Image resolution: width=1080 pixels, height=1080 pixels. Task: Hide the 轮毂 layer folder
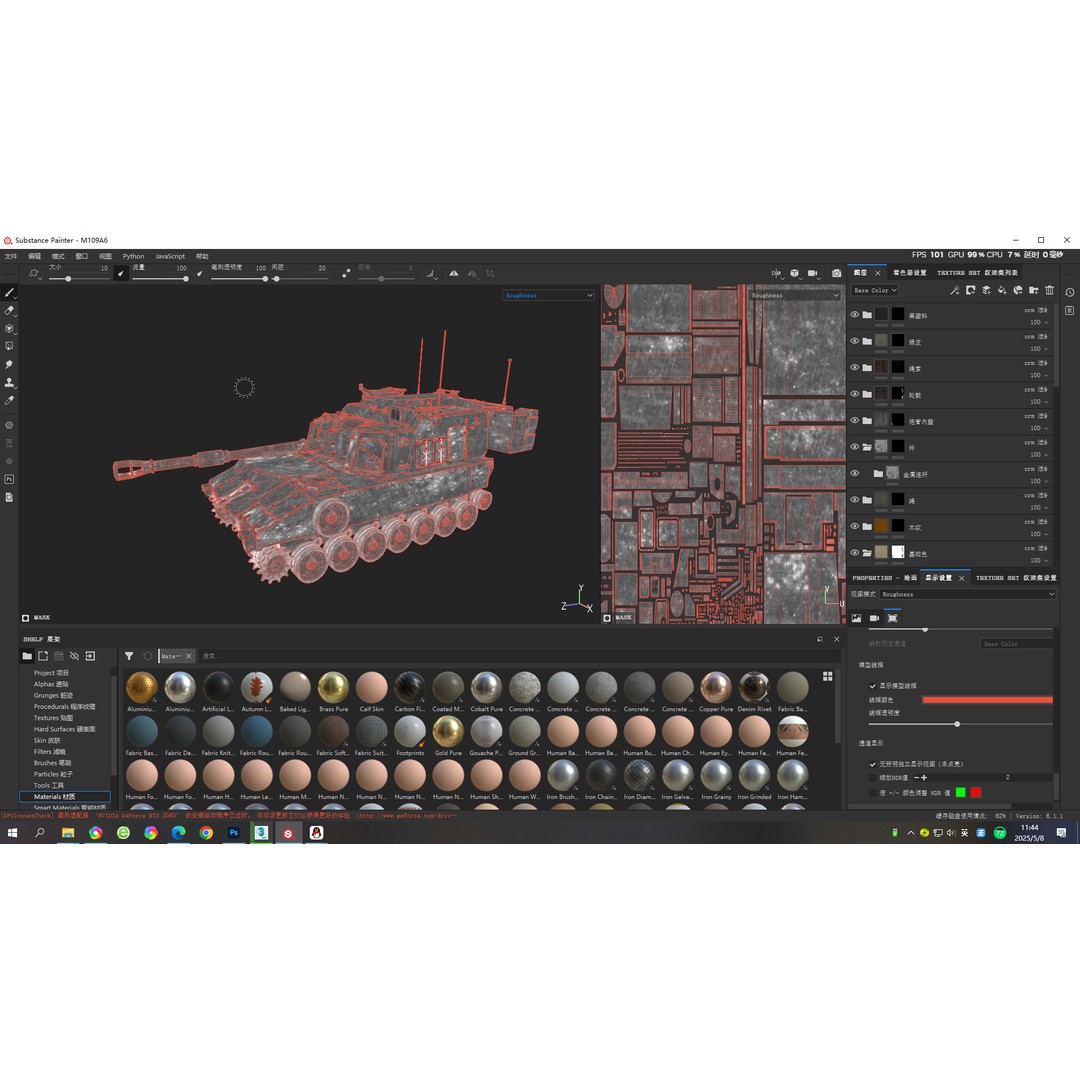coord(855,394)
